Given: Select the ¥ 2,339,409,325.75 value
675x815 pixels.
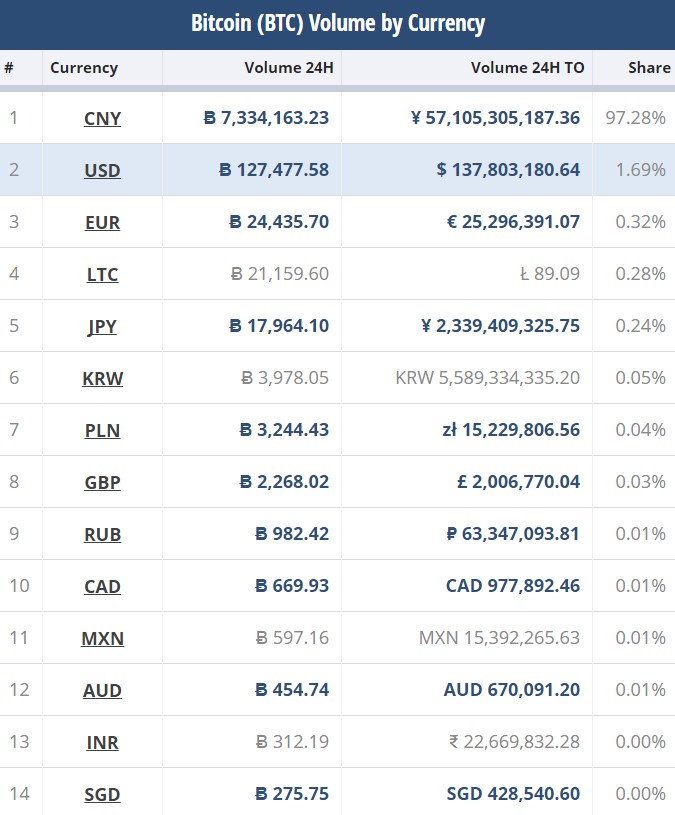Looking at the screenshot, I should click(500, 326).
